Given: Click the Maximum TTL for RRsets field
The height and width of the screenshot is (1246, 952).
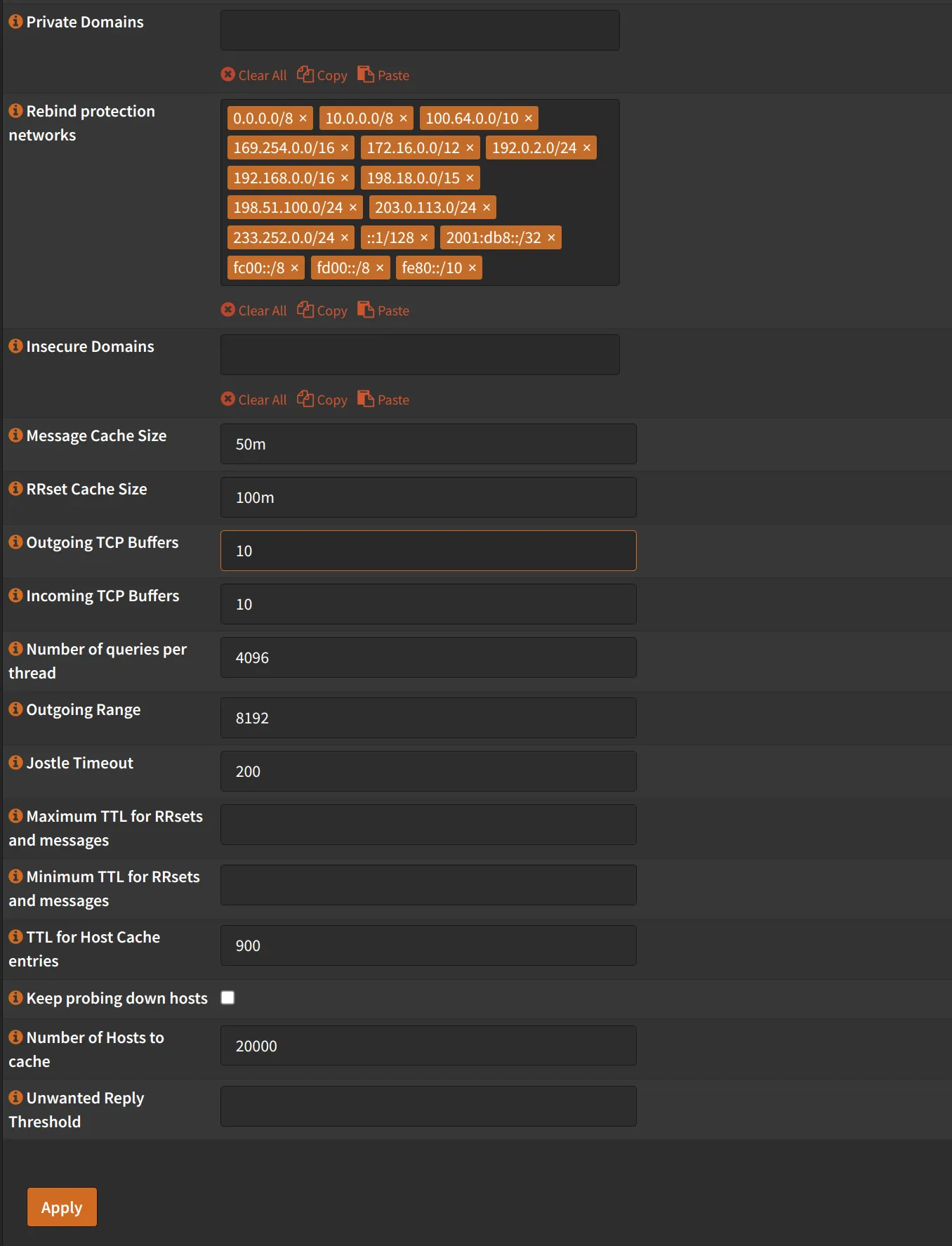Looking at the screenshot, I should 428,825.
